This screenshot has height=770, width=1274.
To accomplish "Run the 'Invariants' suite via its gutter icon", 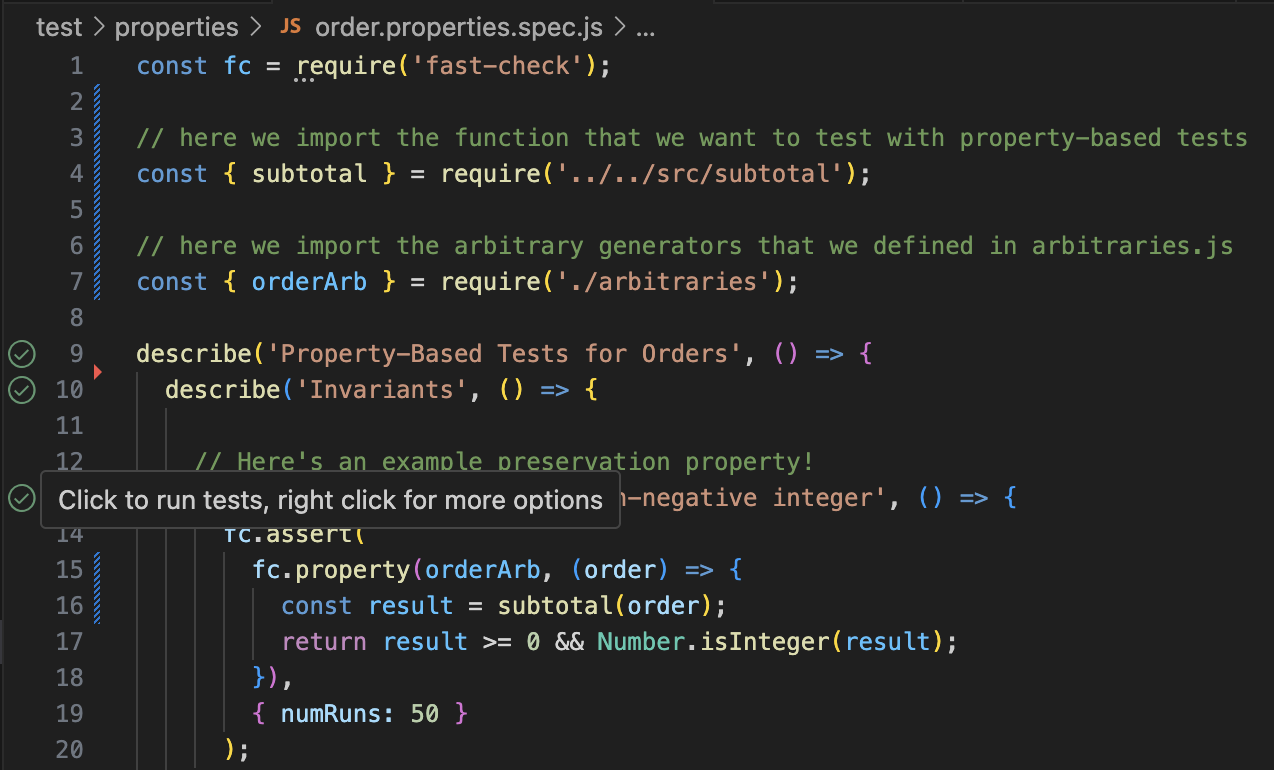I will [21, 390].
